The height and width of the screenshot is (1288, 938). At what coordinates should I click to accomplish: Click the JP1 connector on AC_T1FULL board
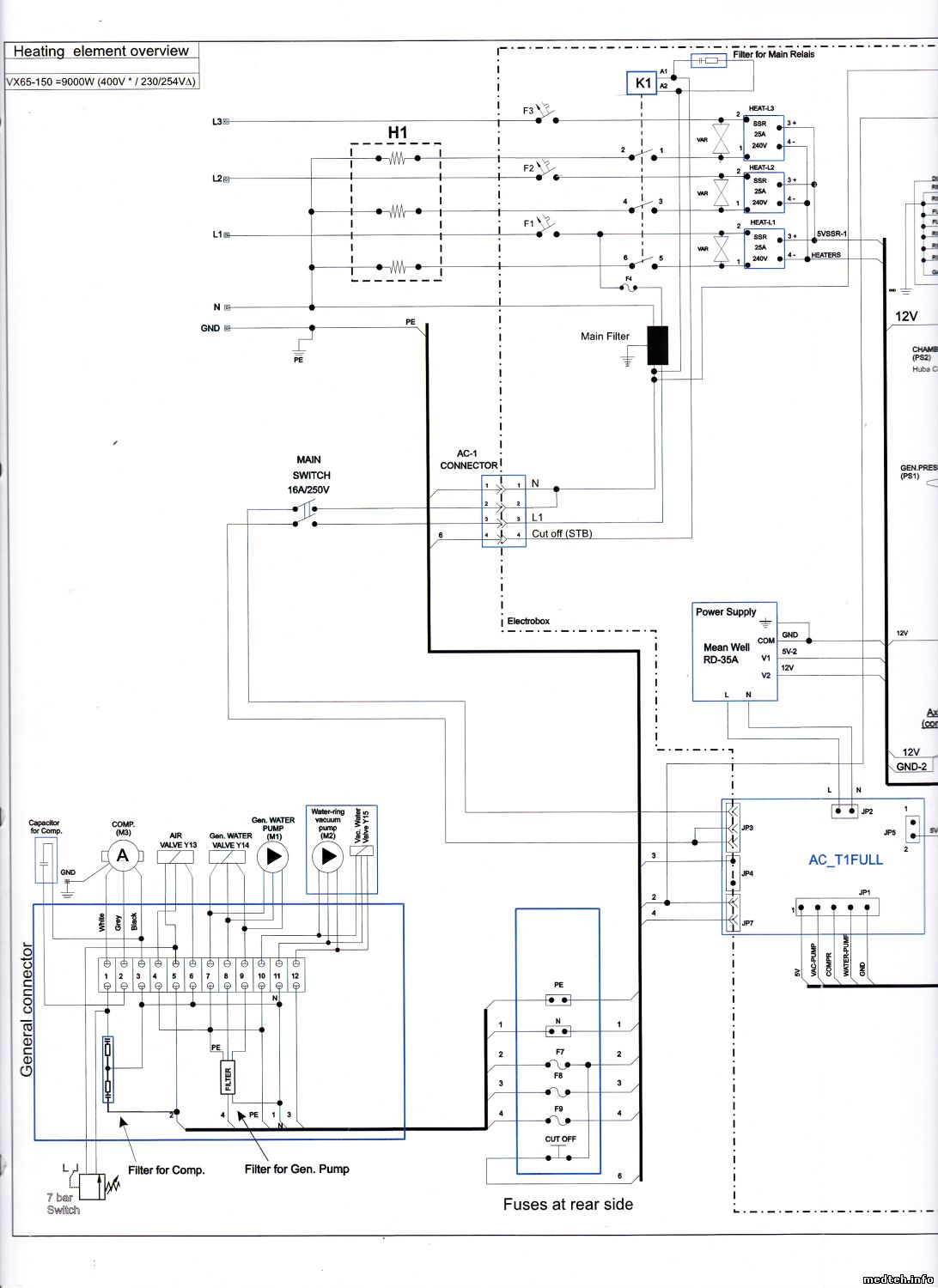pos(837,907)
